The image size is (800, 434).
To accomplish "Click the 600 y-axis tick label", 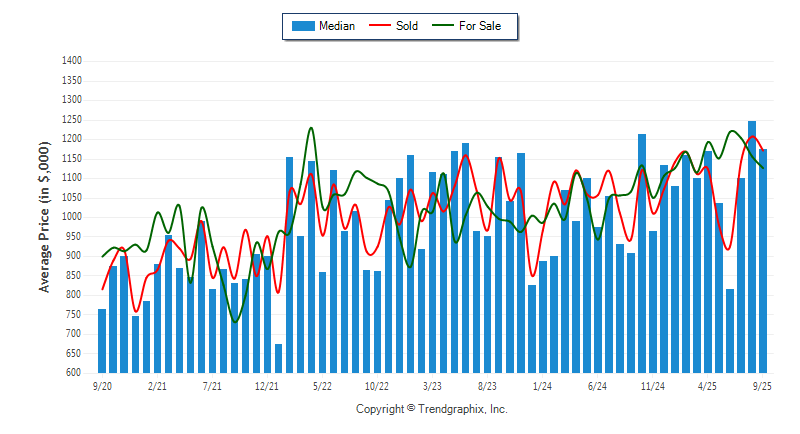I will (73, 373).
